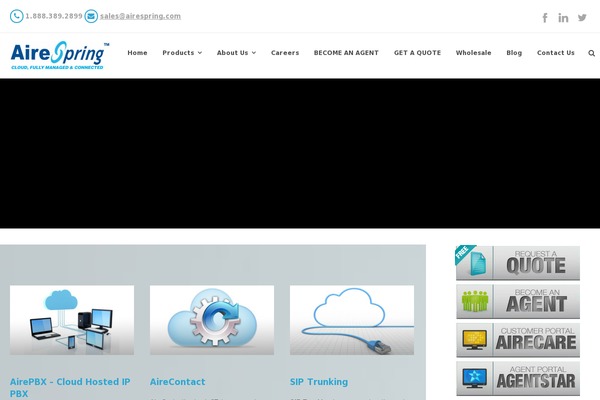Open BECOME AN AGENT in navigation
The width and height of the screenshot is (600, 400).
(x=346, y=53)
